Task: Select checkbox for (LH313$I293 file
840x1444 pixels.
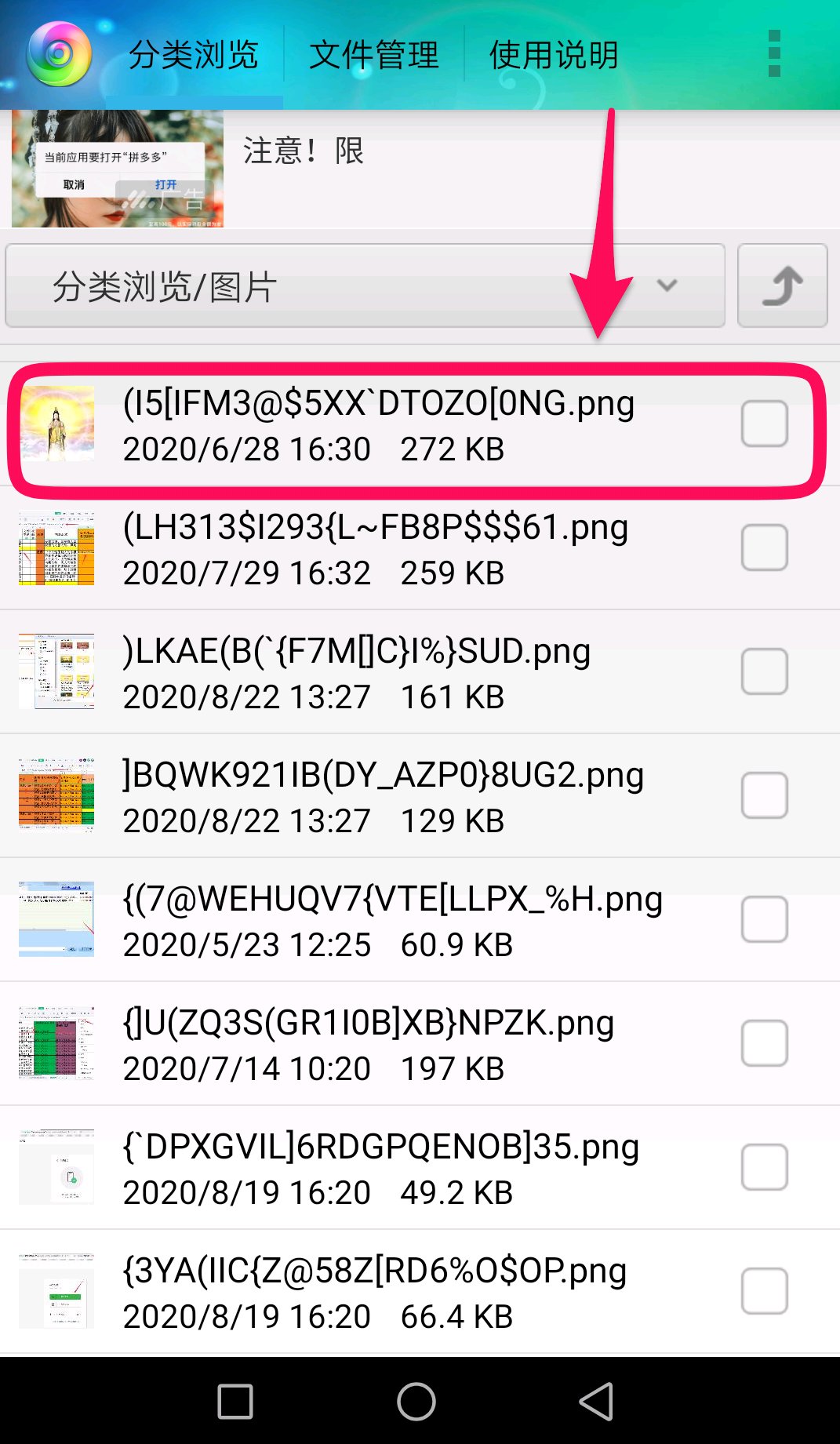Action: 765,547
